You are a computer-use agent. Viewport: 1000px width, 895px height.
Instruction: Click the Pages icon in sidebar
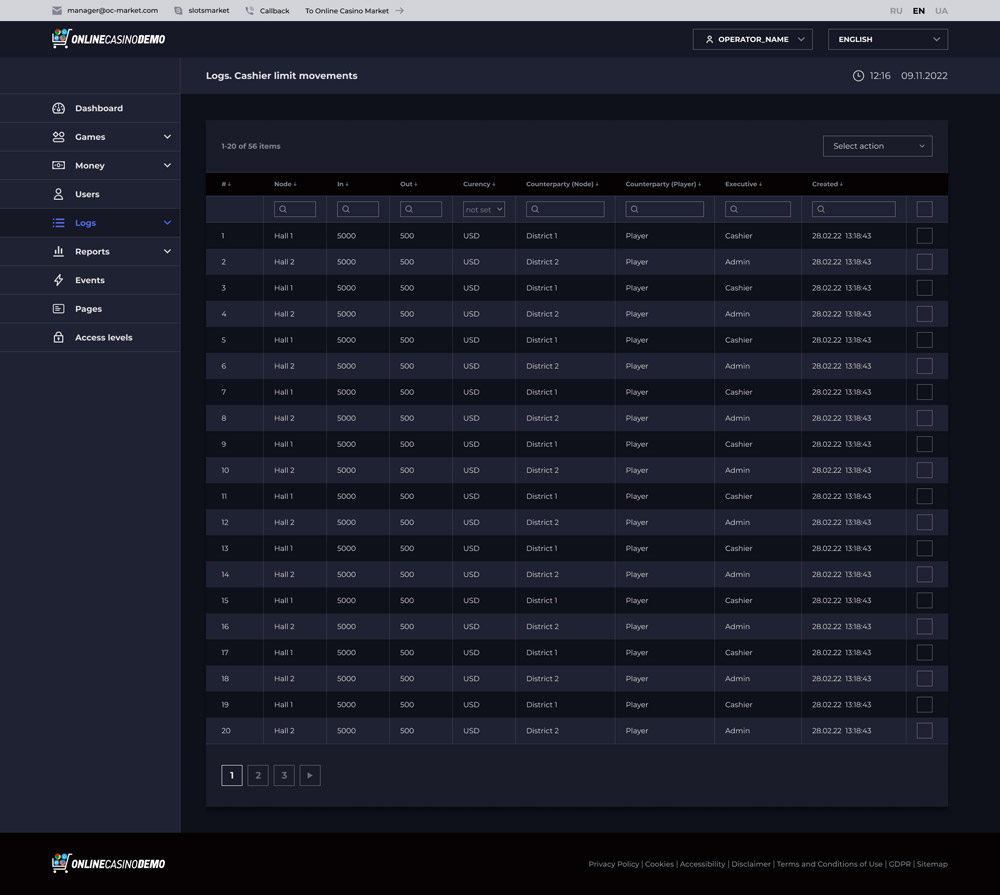(x=58, y=309)
